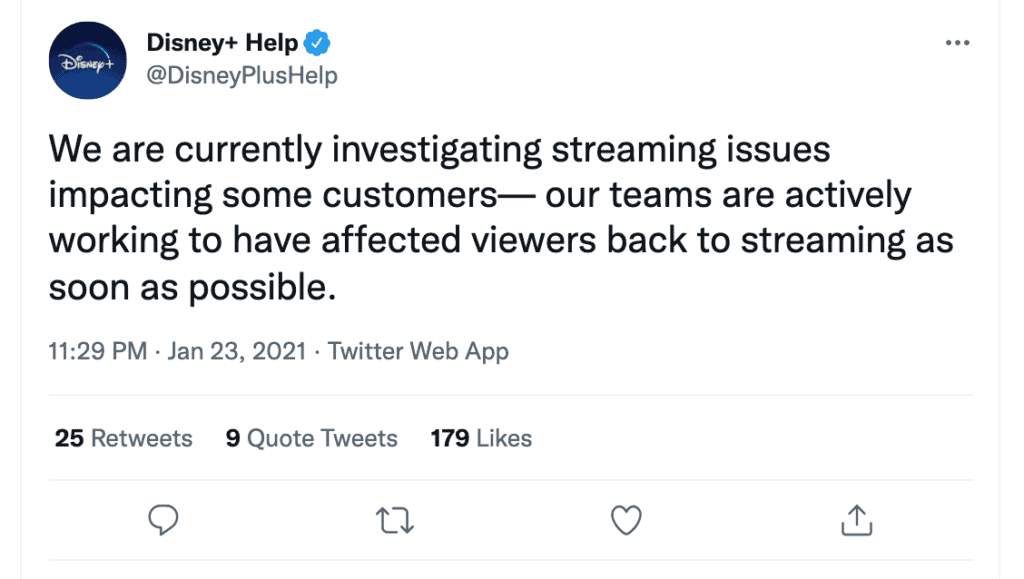Show the 179 Likes list
This screenshot has width=1024, height=579.
coord(481,438)
